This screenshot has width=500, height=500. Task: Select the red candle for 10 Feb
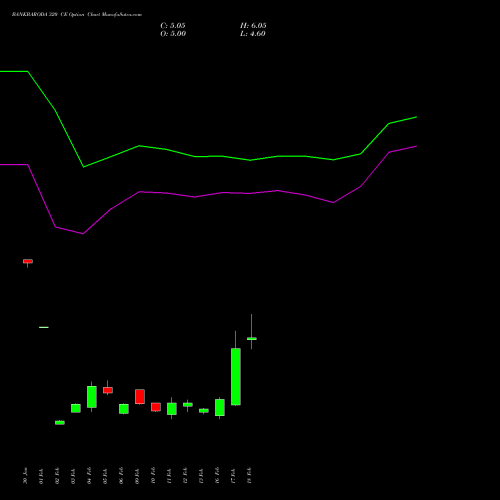tap(156, 407)
